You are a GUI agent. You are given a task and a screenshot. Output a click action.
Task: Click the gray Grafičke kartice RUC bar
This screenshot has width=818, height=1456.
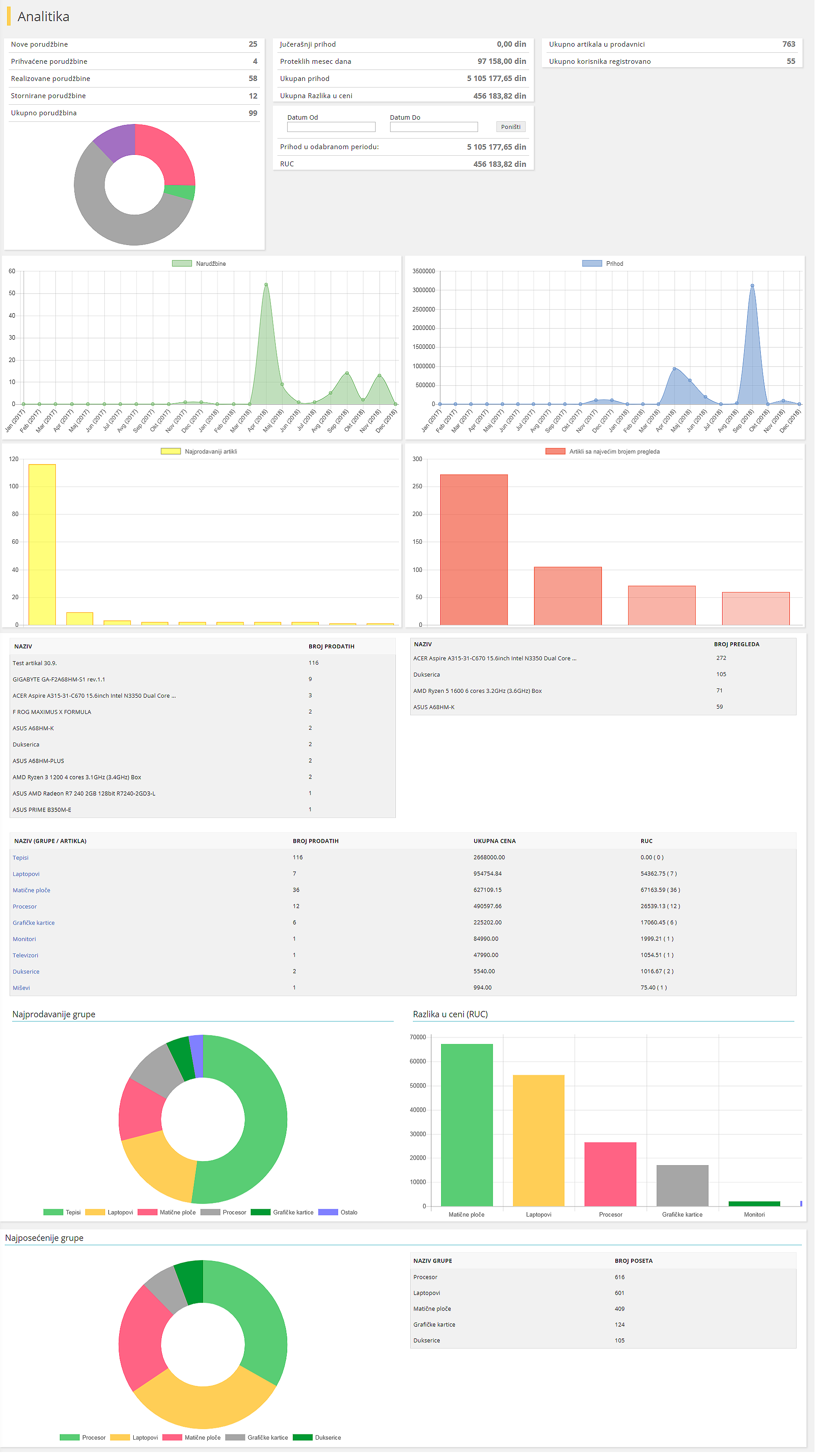pyautogui.click(x=685, y=1190)
